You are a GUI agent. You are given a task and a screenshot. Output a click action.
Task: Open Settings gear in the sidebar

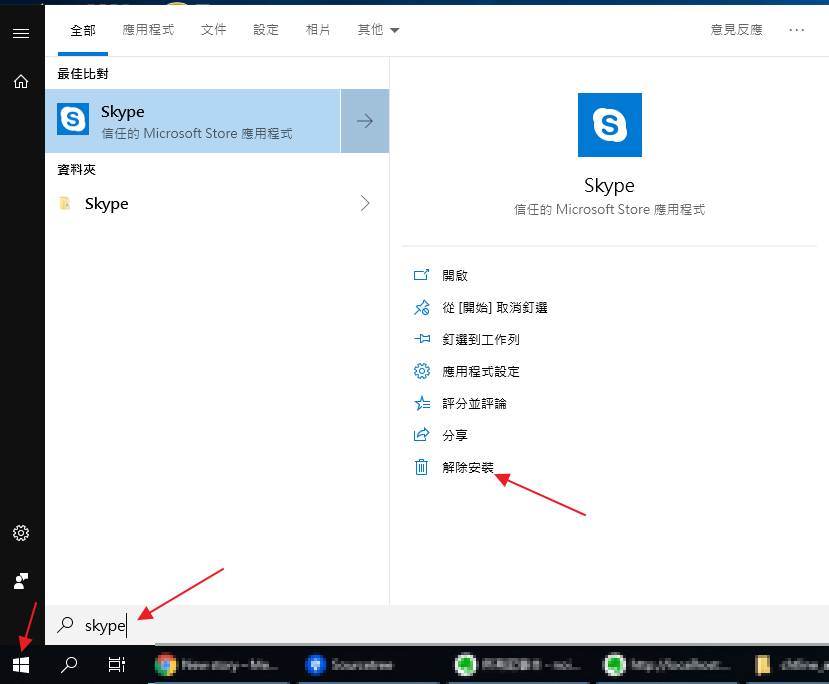coord(21,533)
